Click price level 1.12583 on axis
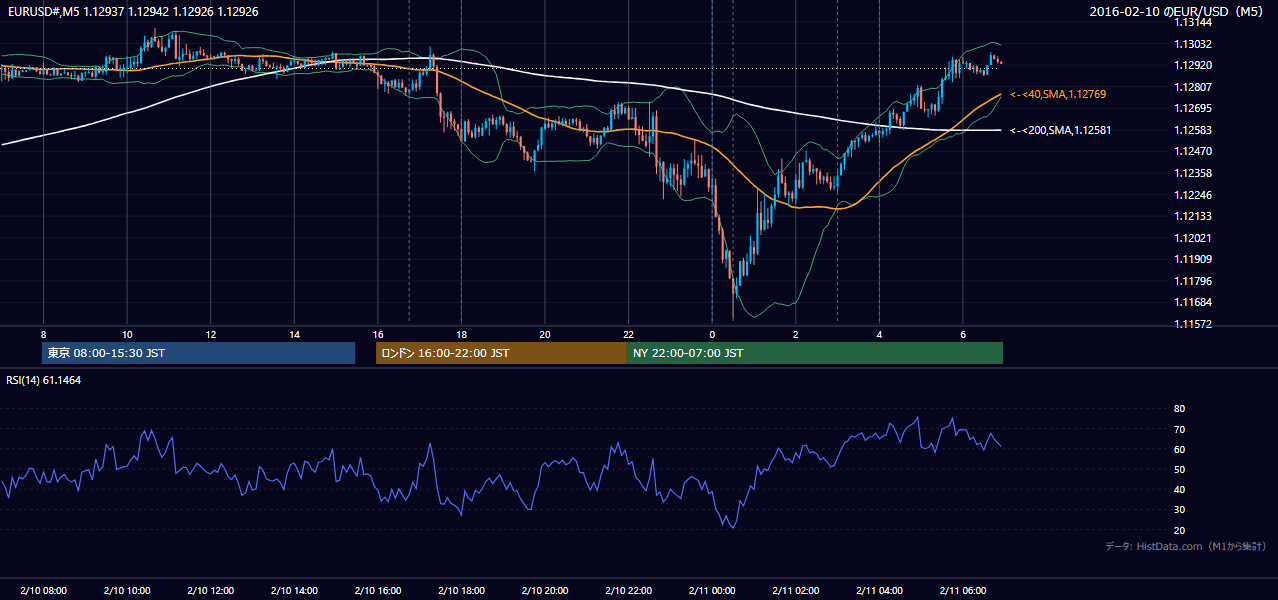 [x=1193, y=130]
